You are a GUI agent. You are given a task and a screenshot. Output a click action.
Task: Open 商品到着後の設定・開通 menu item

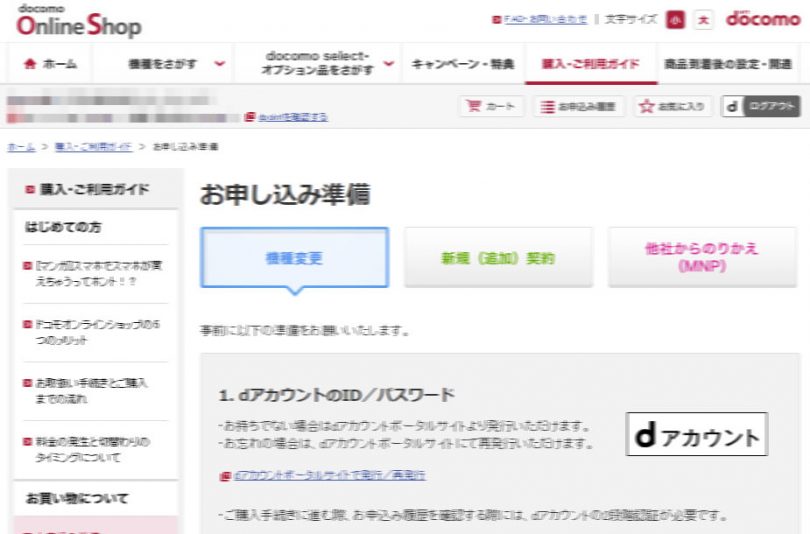pyautogui.click(x=728, y=64)
